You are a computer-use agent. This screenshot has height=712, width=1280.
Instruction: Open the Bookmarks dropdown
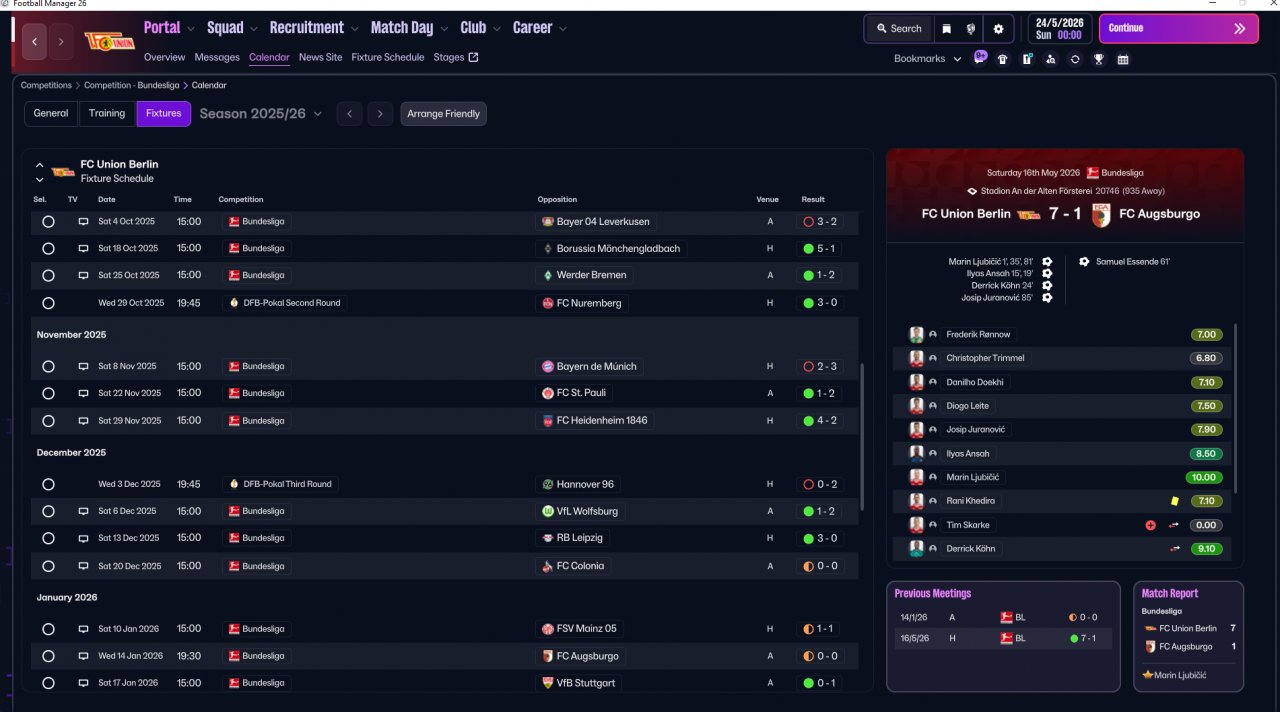tap(927, 59)
